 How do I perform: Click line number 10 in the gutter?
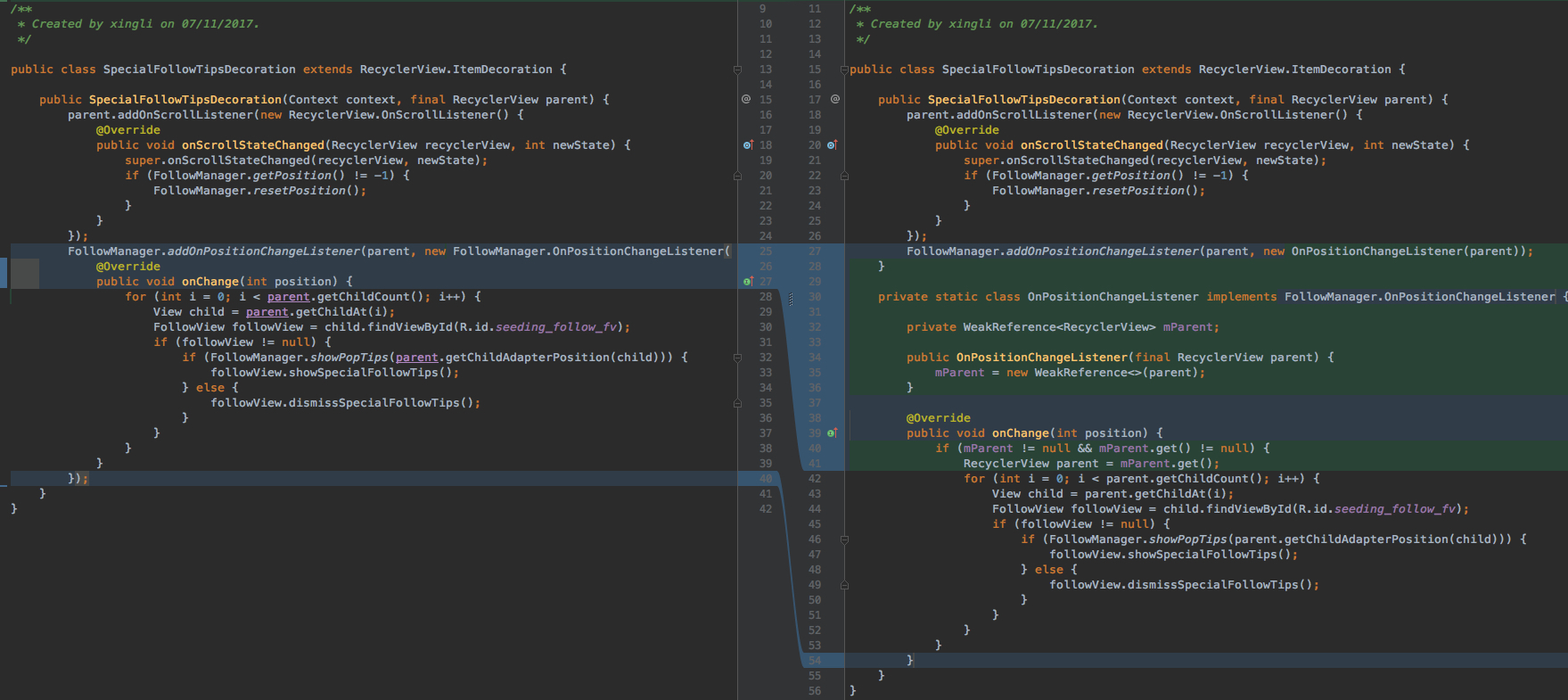pyautogui.click(x=766, y=24)
